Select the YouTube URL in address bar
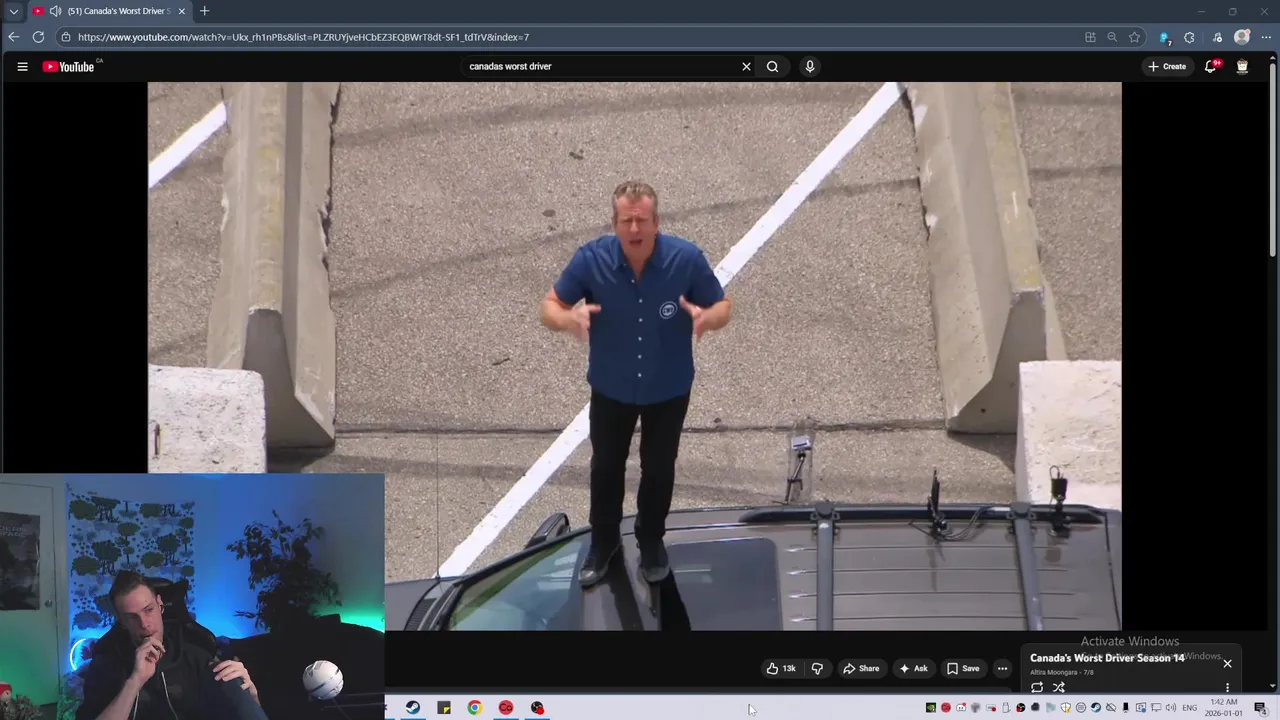This screenshot has height=720, width=1280. tap(303, 37)
